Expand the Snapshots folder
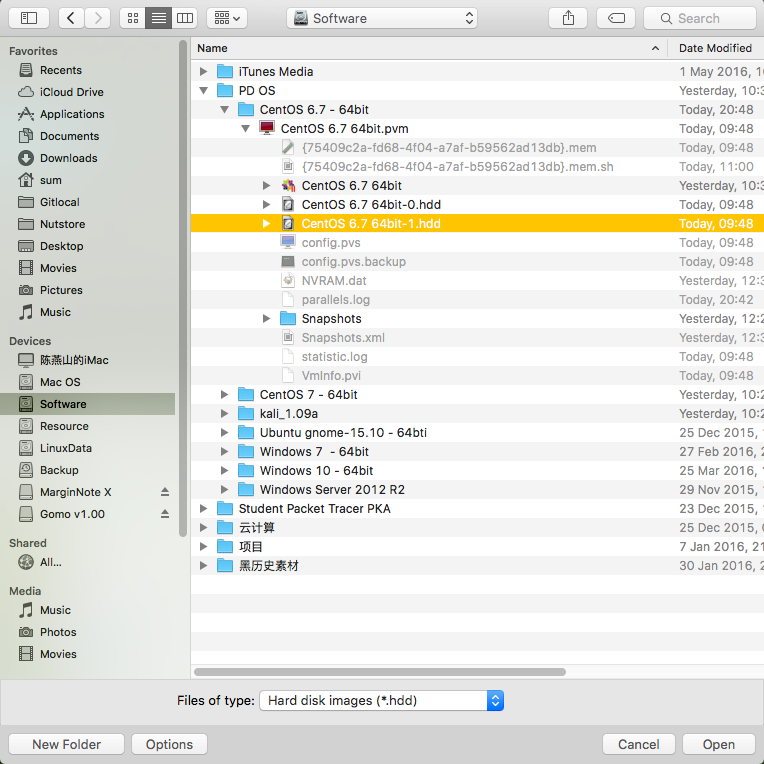The image size is (764, 764). click(267, 319)
